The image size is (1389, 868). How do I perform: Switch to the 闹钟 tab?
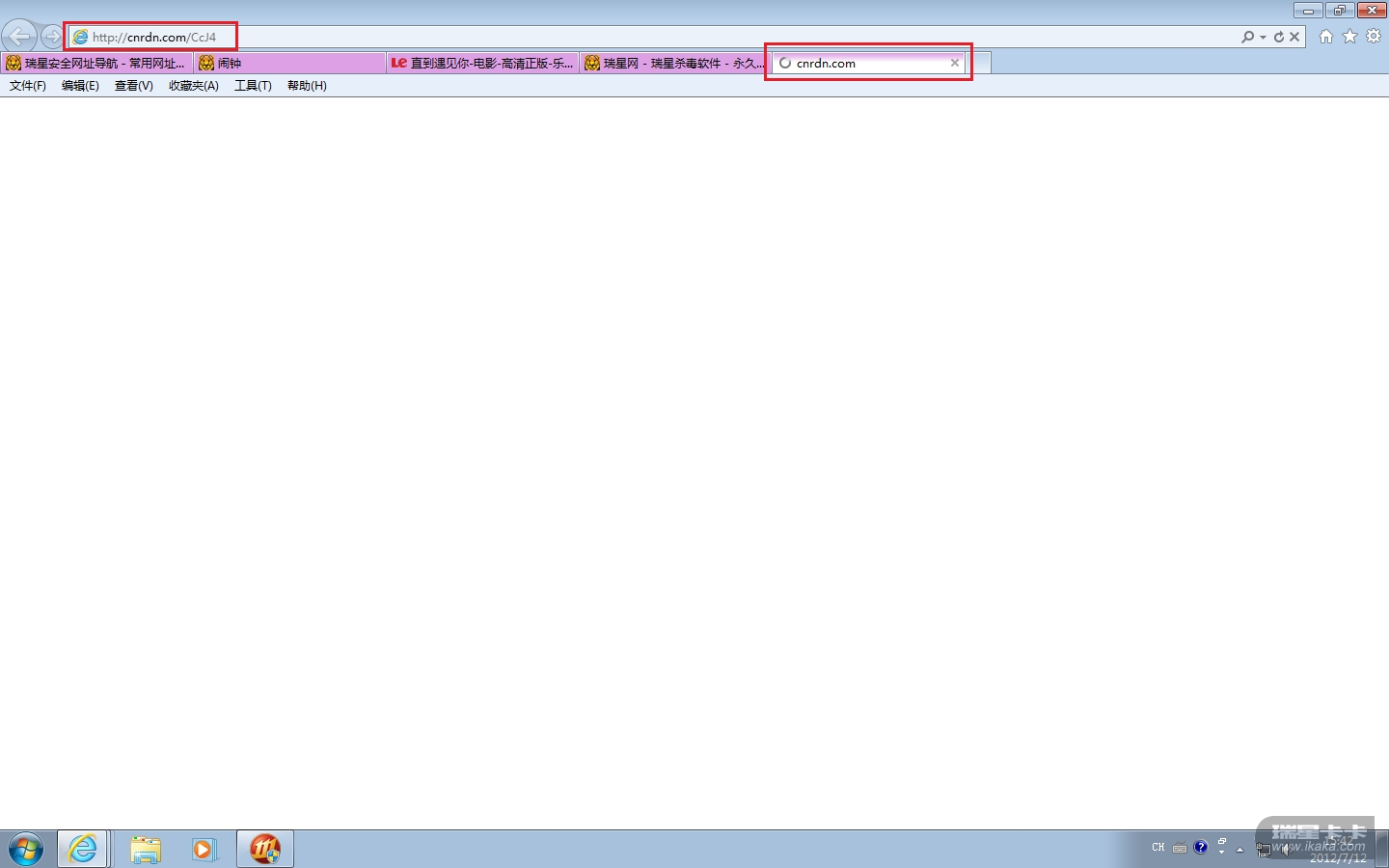[289, 63]
